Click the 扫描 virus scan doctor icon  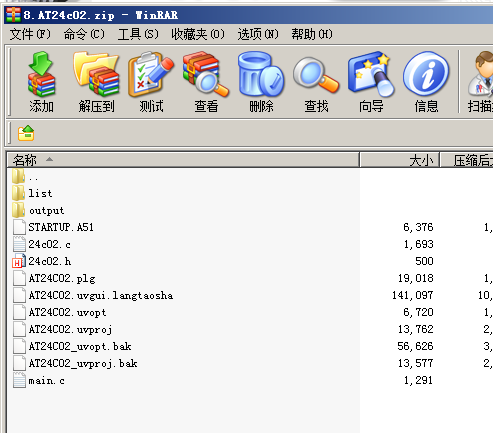point(480,74)
